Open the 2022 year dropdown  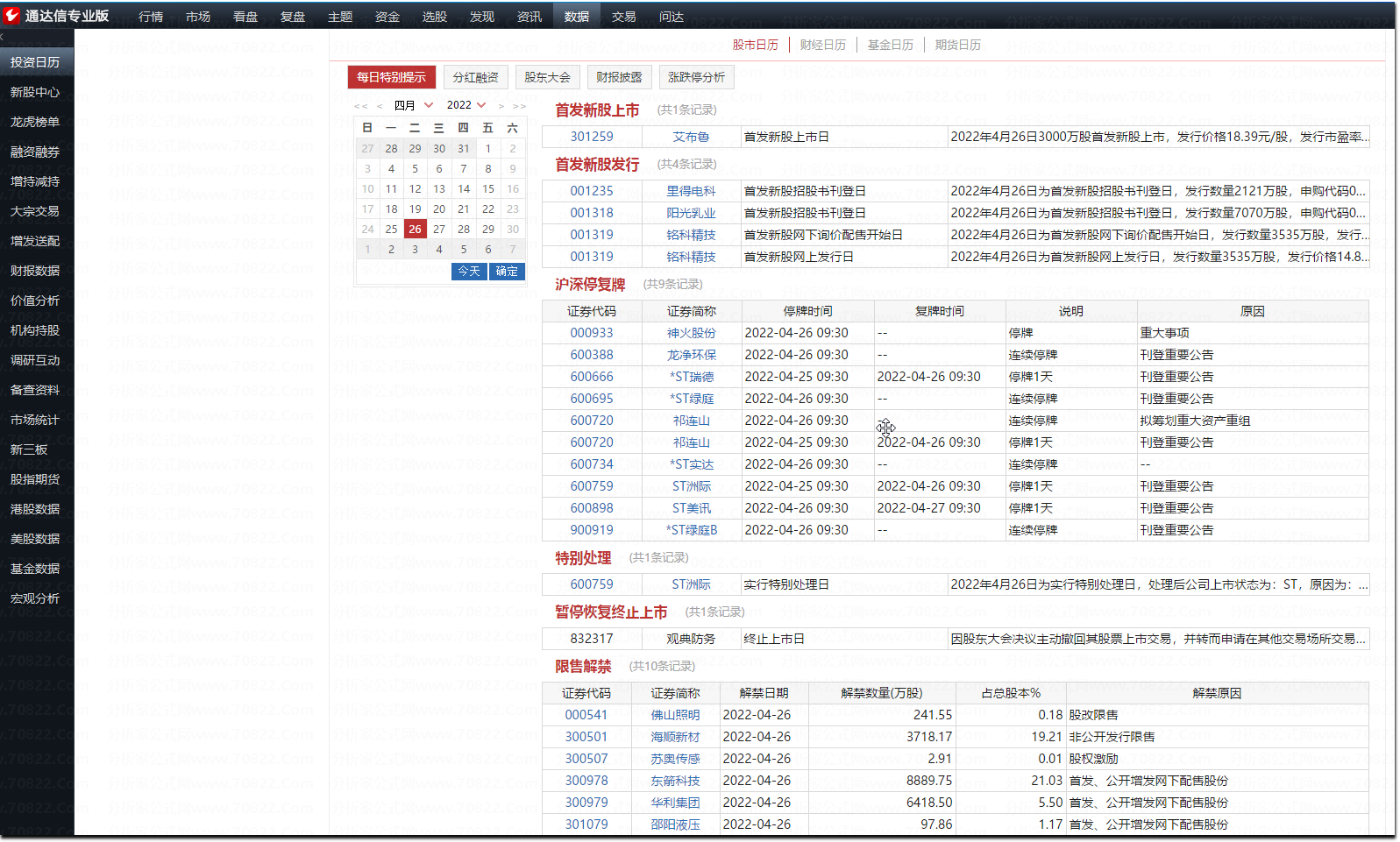(x=466, y=105)
